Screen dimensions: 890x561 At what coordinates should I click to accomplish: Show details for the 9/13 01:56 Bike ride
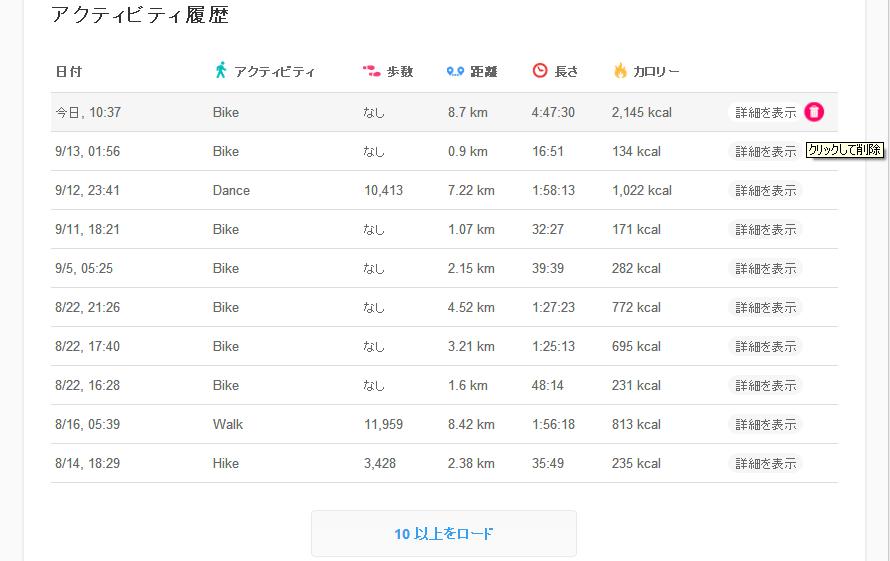click(x=766, y=152)
